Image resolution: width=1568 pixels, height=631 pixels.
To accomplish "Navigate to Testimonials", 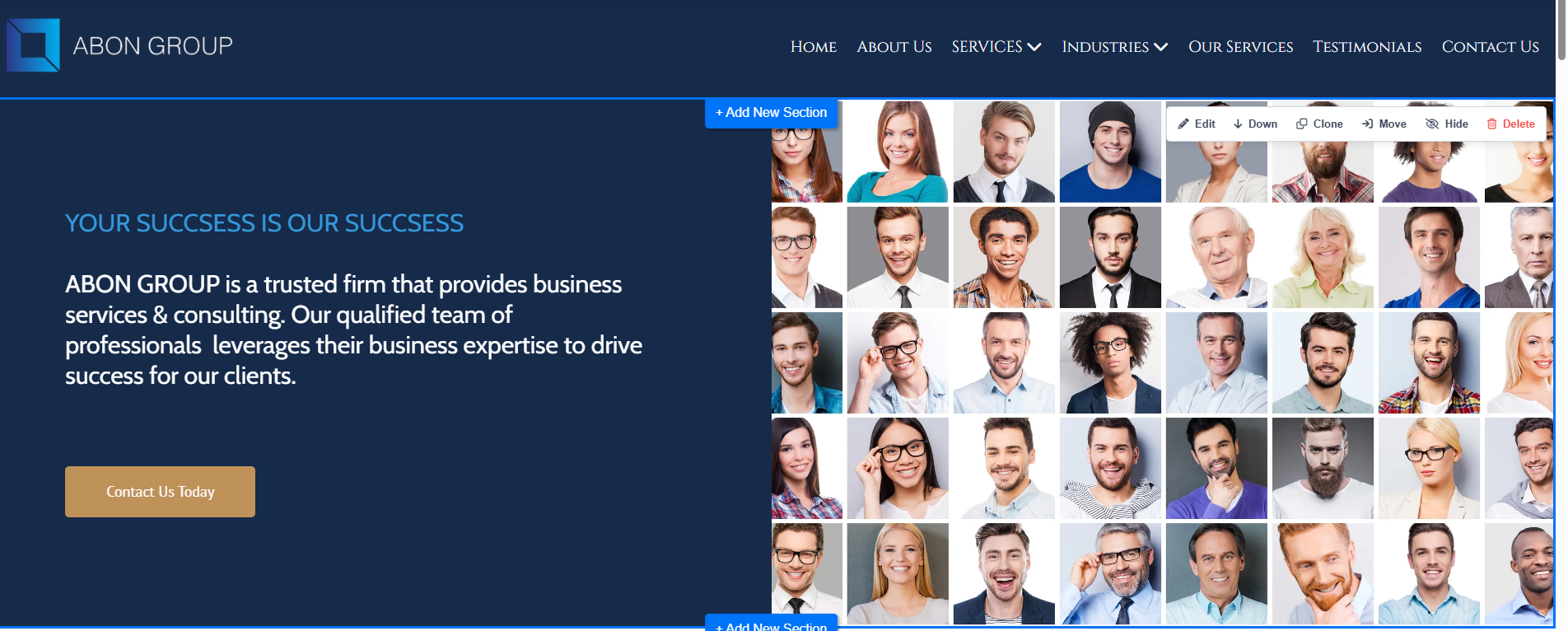I will click(x=1367, y=47).
